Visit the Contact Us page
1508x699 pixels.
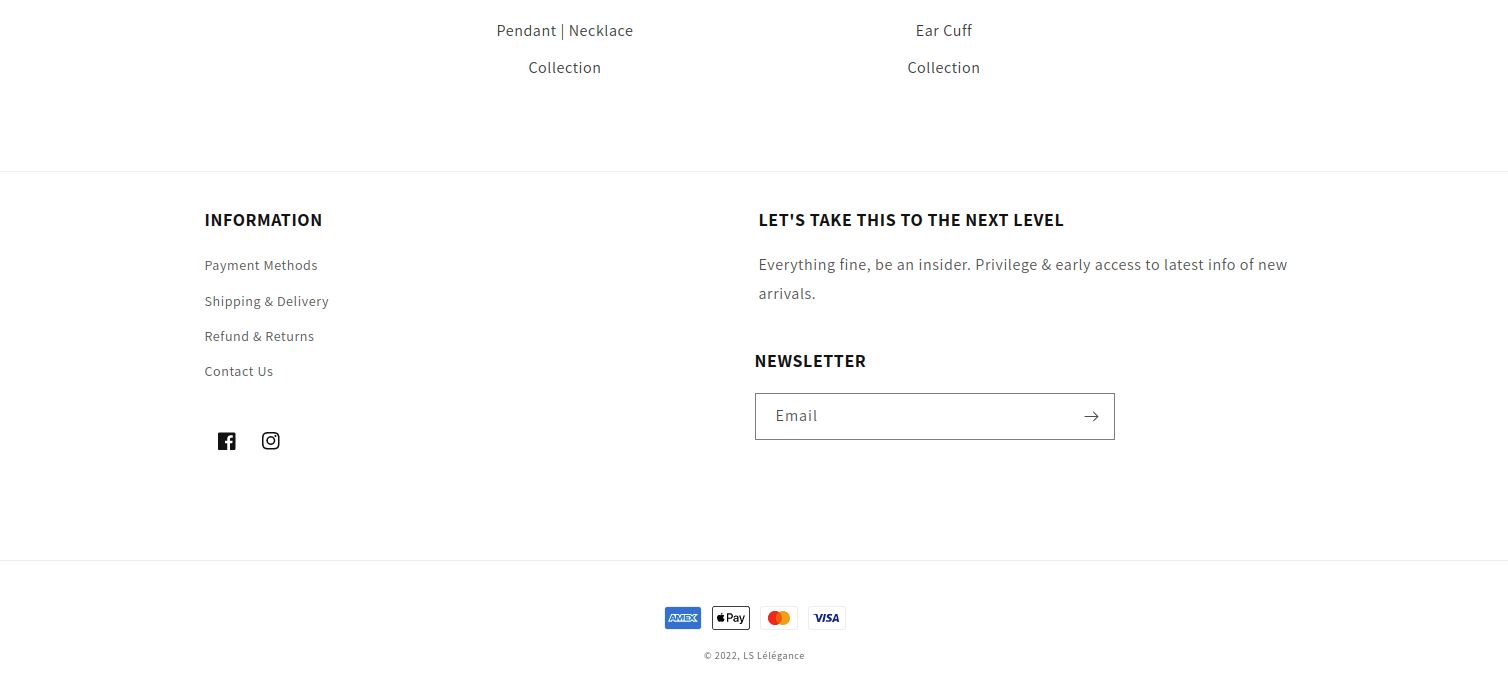[238, 371]
